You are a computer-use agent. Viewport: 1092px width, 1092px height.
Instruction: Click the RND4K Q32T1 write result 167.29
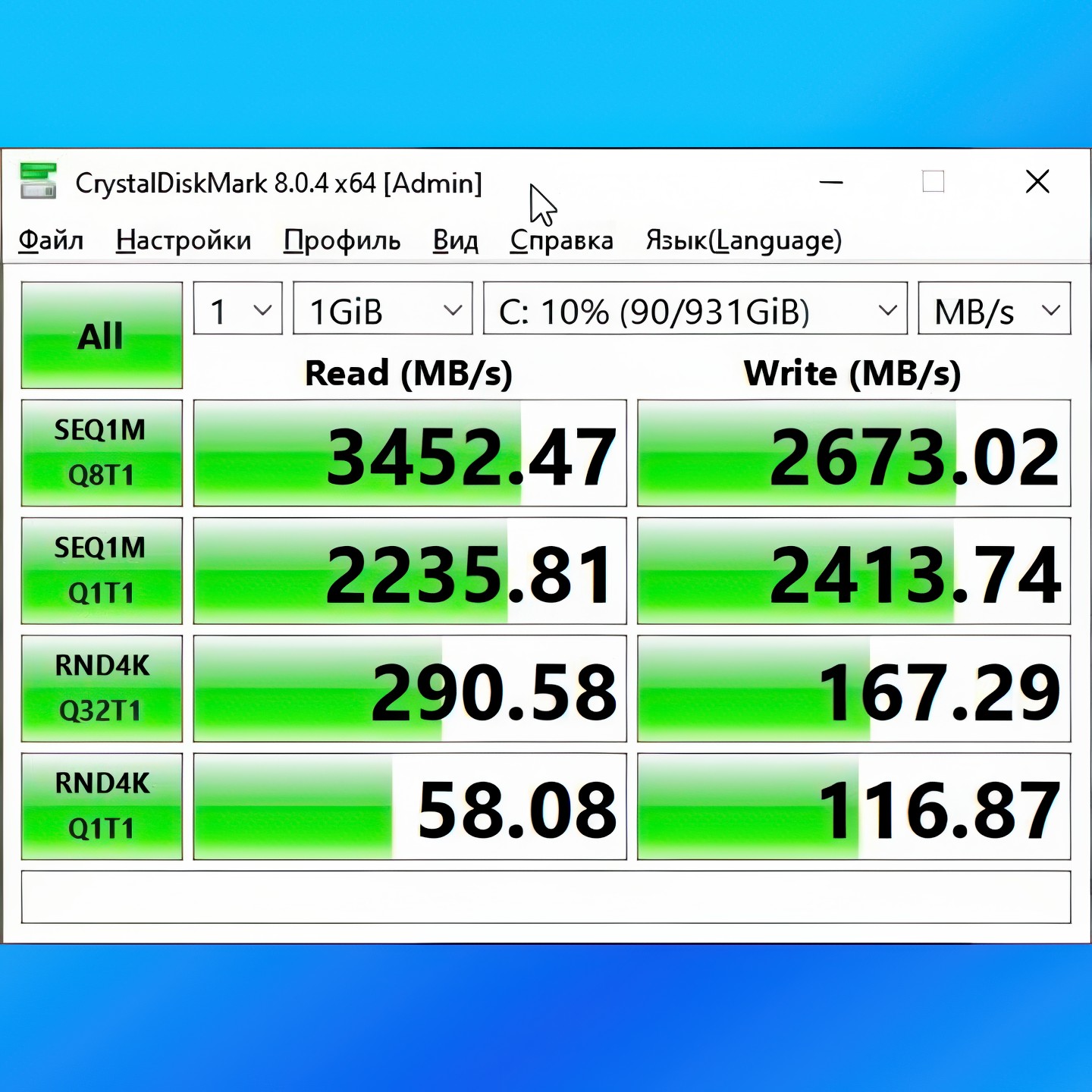tap(854, 689)
